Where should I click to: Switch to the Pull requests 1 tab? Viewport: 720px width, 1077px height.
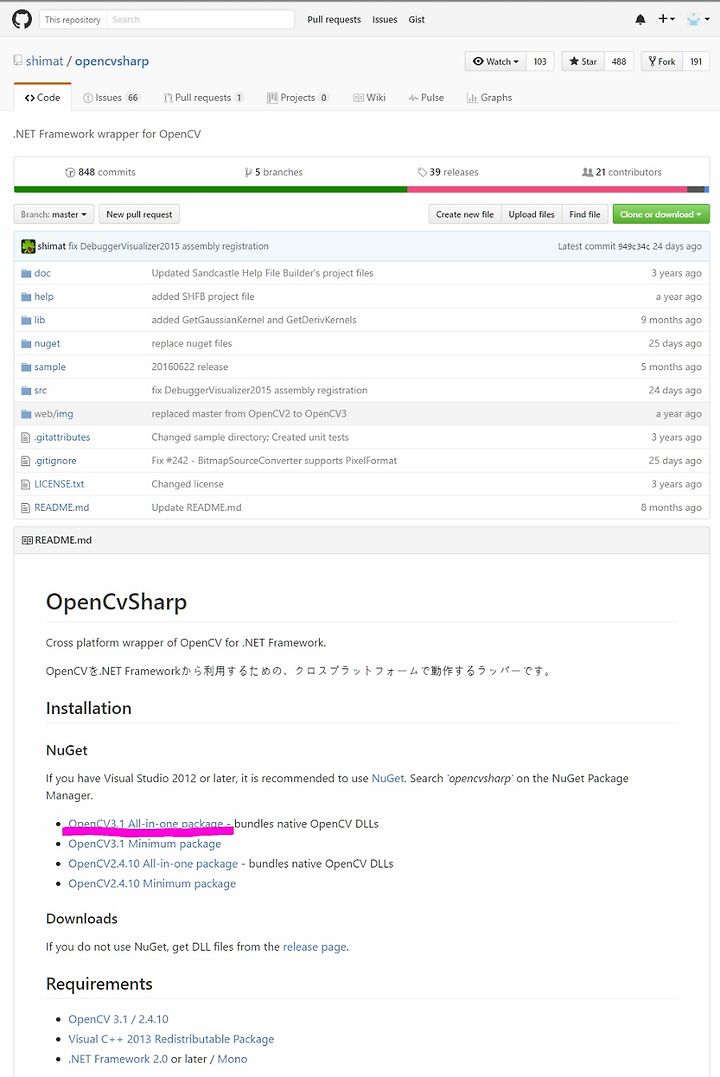(x=203, y=98)
